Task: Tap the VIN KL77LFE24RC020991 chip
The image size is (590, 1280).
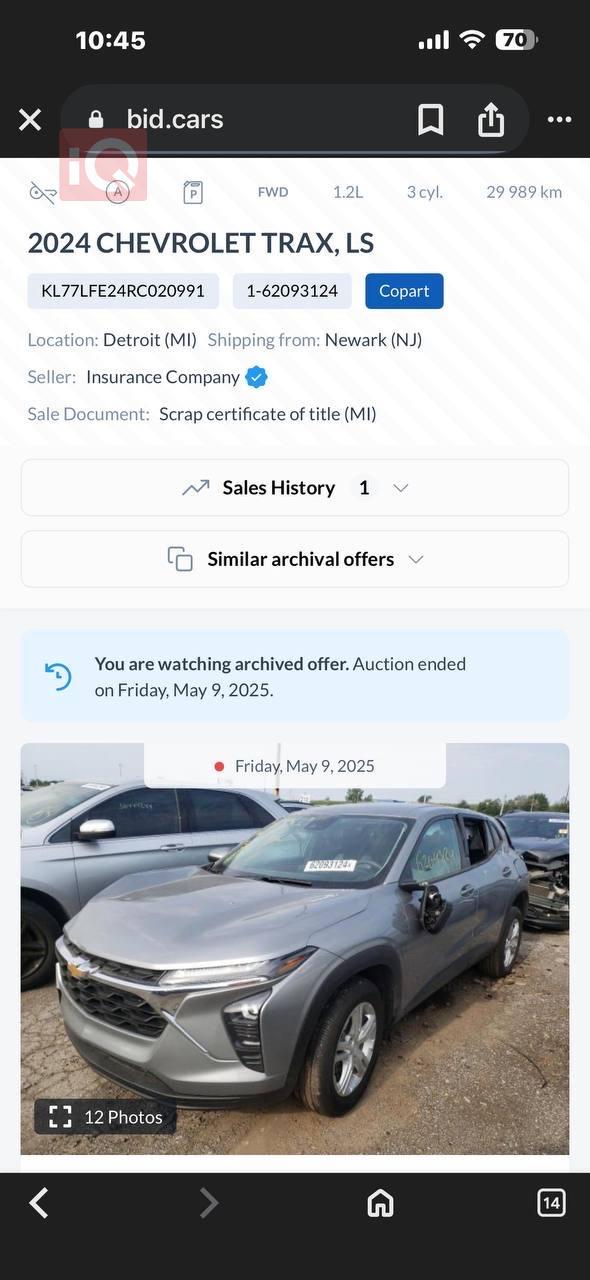Action: click(123, 291)
